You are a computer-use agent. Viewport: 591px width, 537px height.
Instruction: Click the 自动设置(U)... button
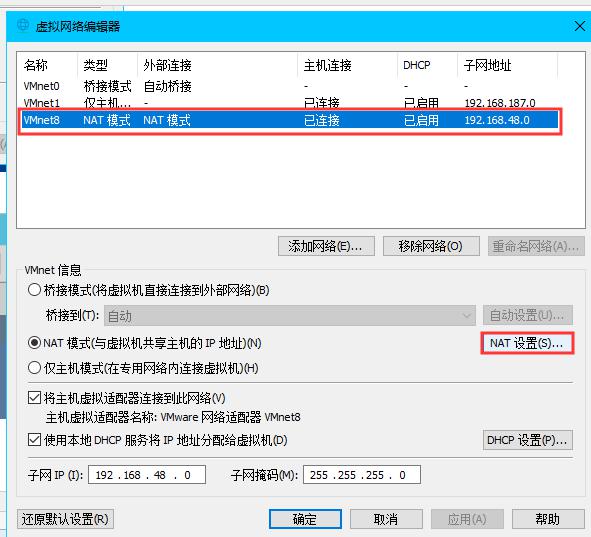tap(527, 315)
